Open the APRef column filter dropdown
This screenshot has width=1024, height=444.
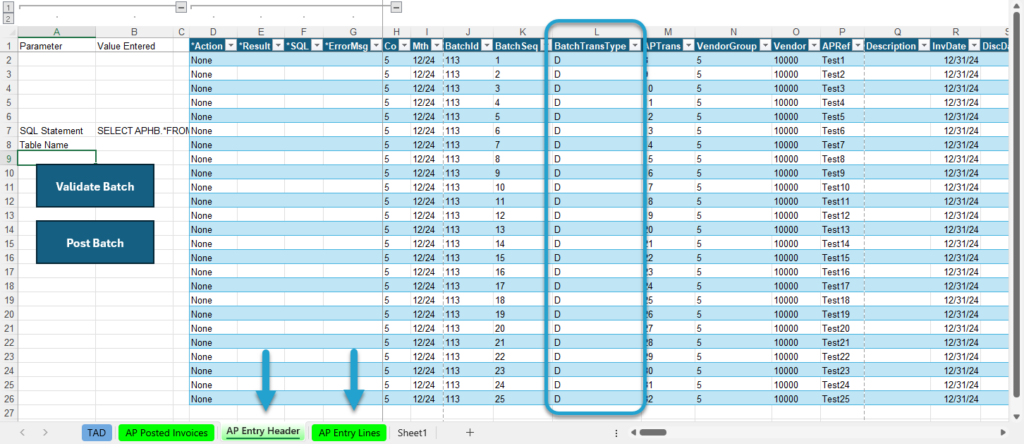(857, 46)
